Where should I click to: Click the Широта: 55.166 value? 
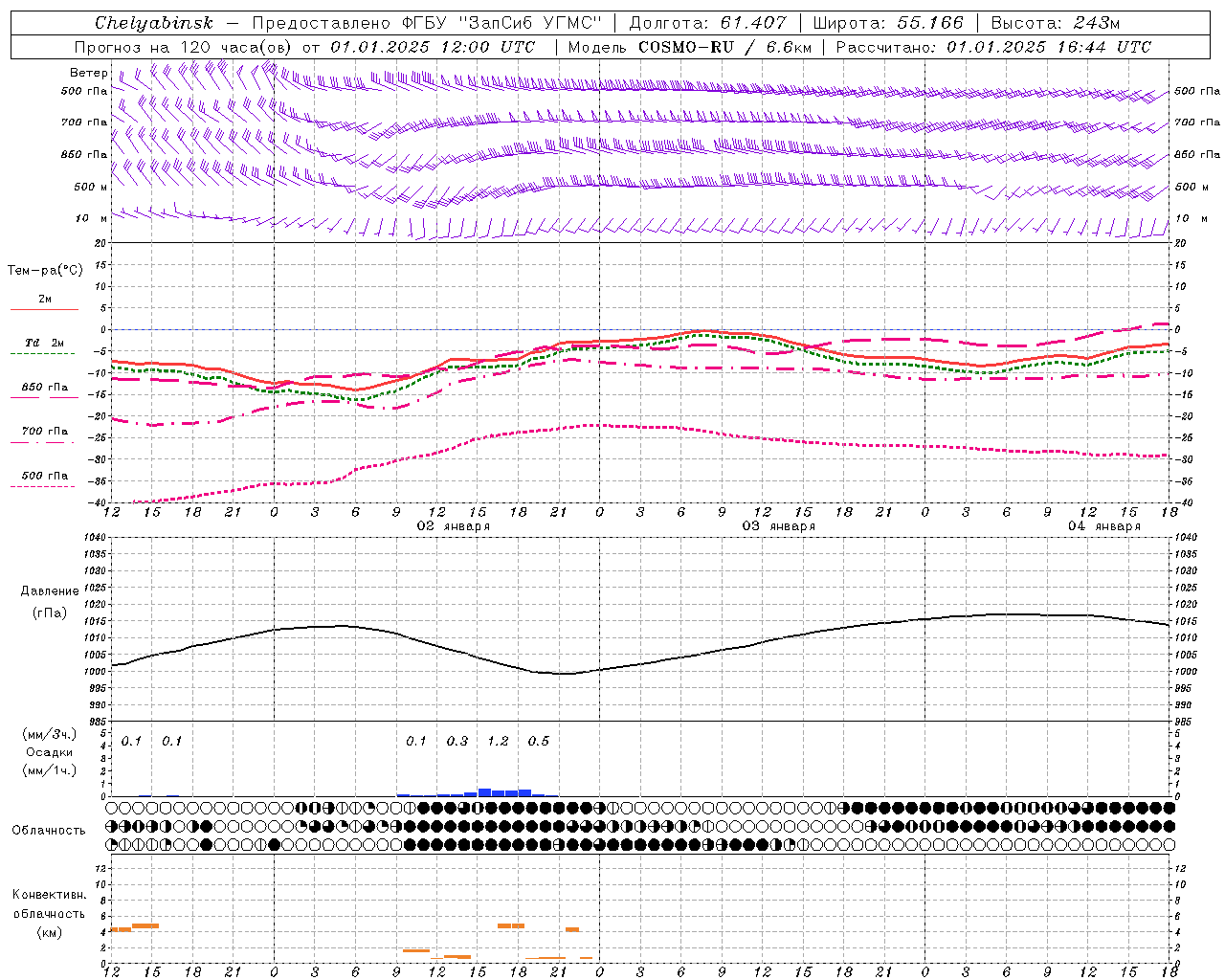click(888, 23)
